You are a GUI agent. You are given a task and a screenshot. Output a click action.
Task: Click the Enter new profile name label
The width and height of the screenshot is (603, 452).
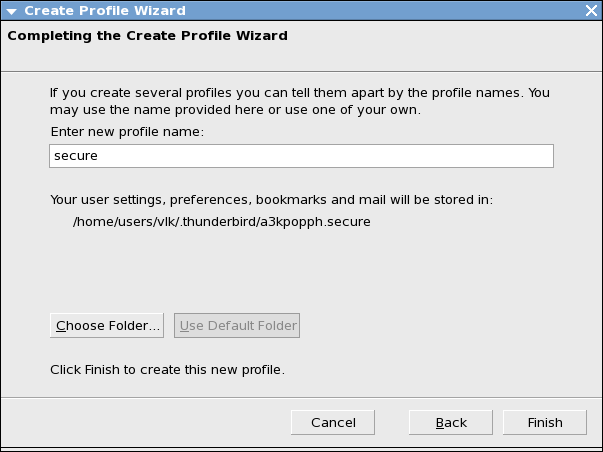click(127, 132)
